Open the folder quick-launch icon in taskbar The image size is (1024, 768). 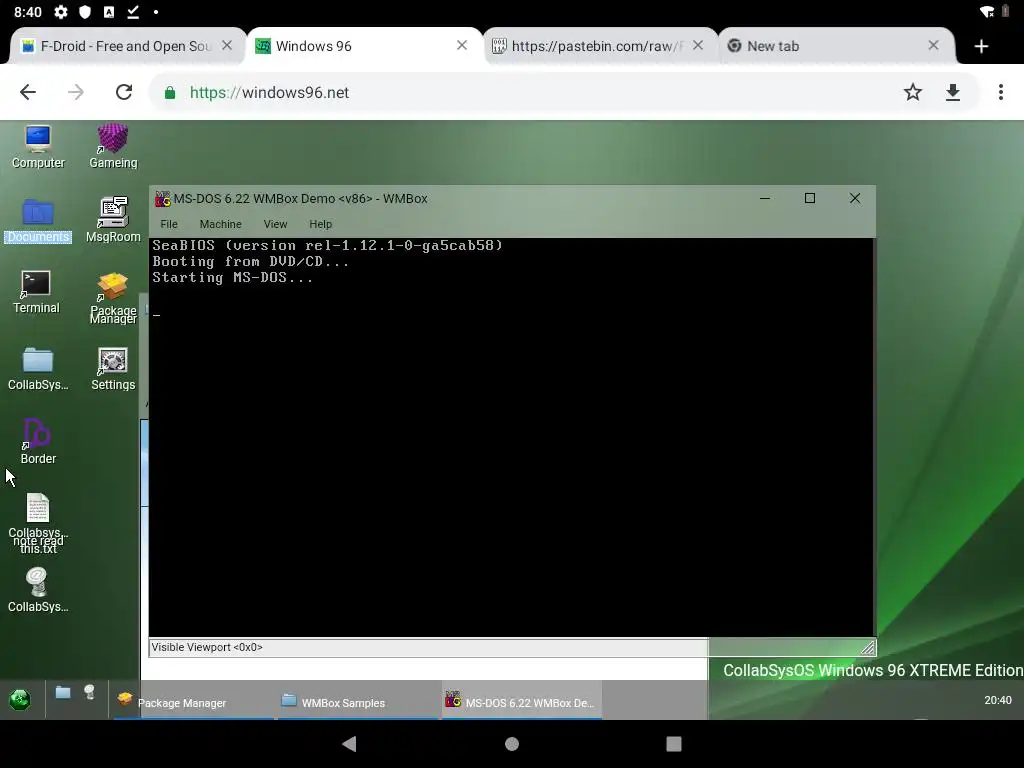[63, 692]
